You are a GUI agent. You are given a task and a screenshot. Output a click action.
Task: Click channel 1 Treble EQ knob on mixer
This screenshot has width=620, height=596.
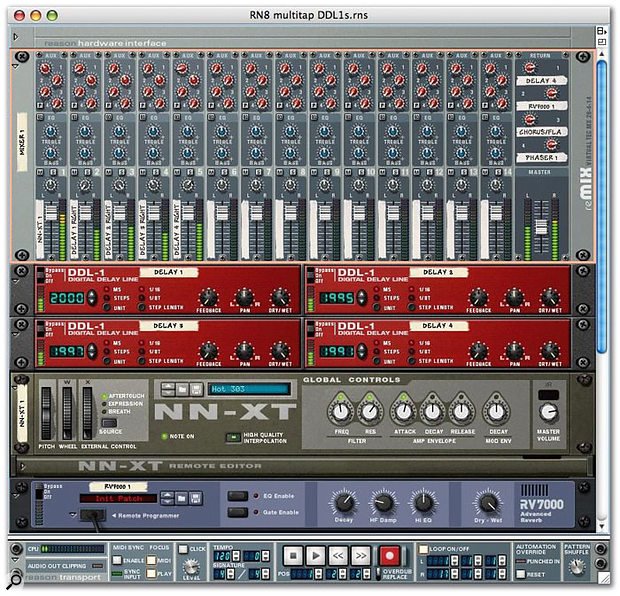(x=49, y=132)
